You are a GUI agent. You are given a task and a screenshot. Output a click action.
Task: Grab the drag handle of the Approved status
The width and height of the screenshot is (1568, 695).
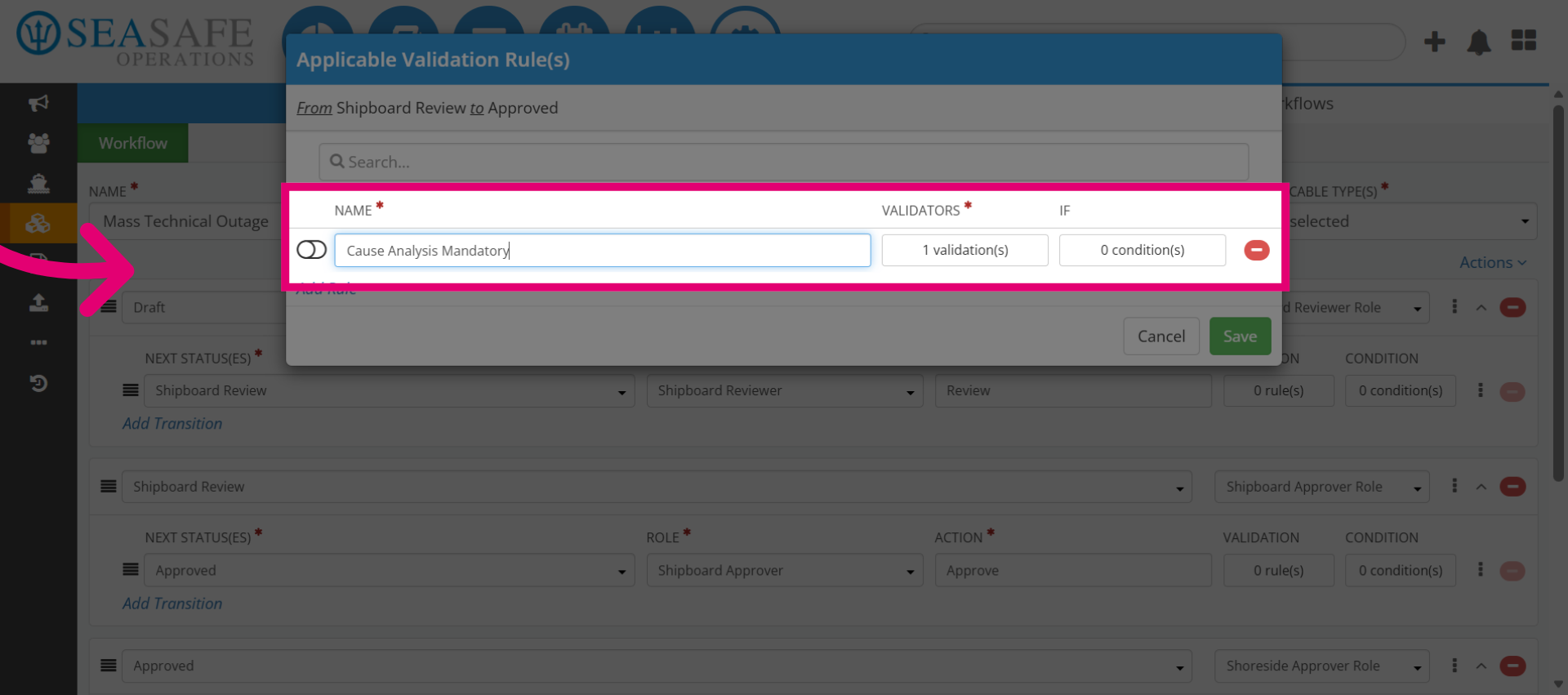[109, 666]
